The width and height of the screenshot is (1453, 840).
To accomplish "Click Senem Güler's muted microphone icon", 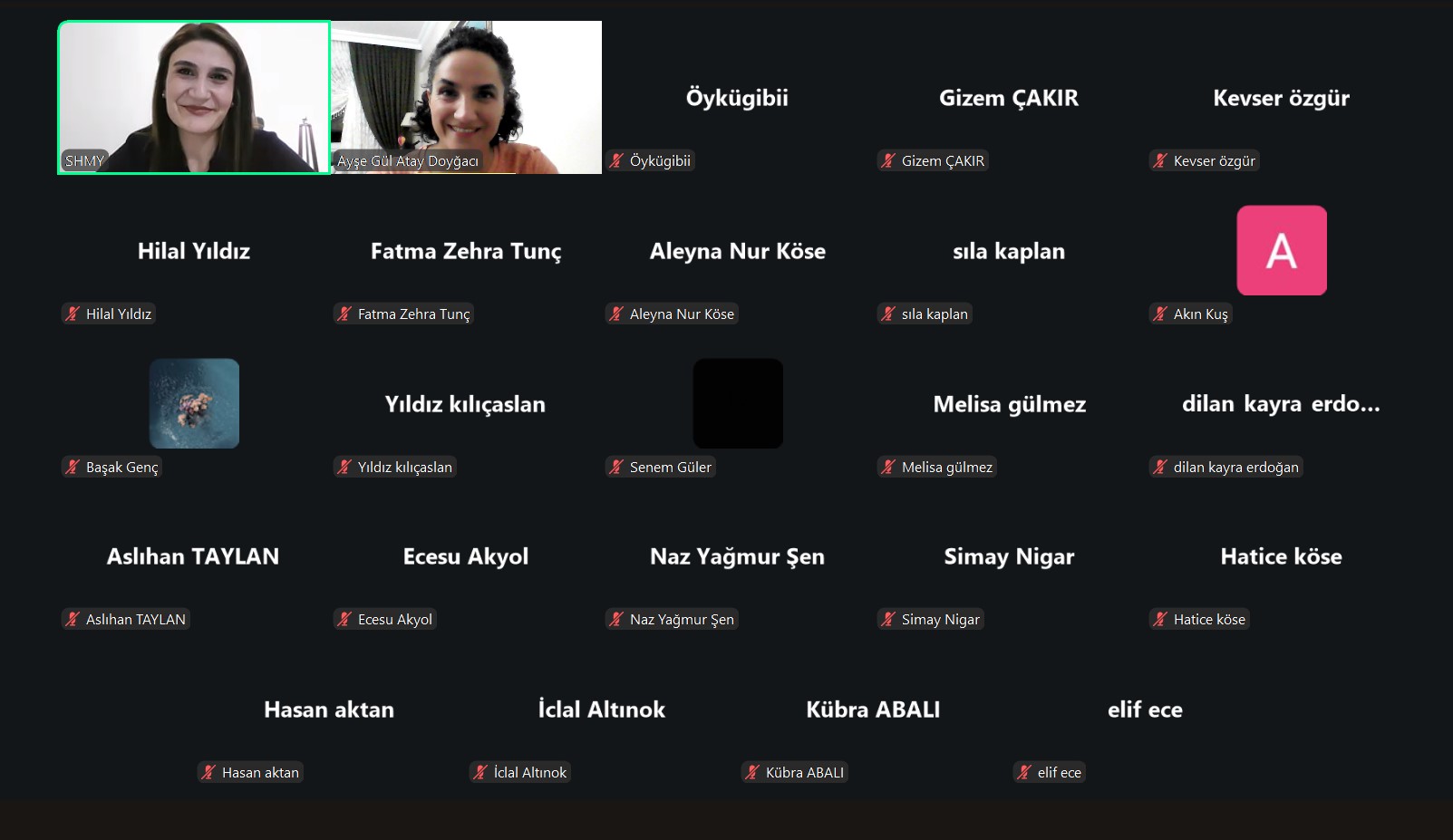I will pos(616,468).
